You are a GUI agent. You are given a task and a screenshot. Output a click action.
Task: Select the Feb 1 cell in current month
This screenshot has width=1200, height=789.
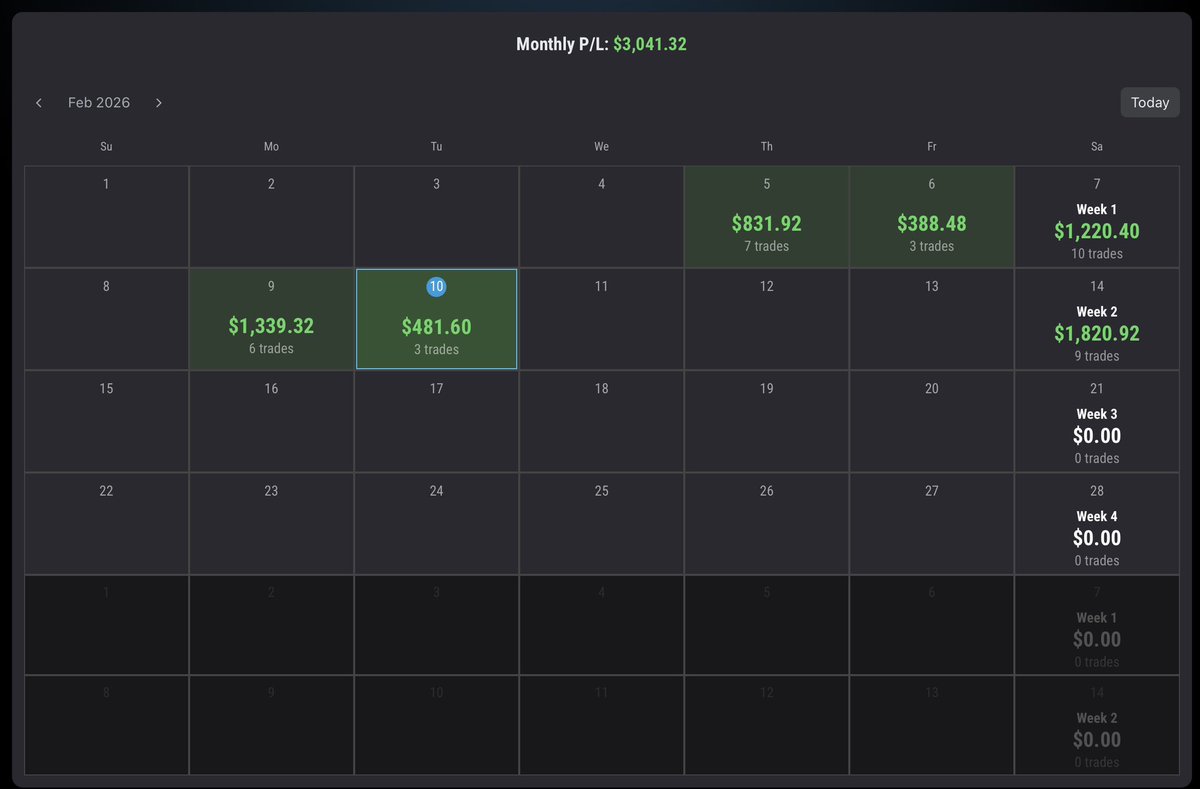click(107, 217)
